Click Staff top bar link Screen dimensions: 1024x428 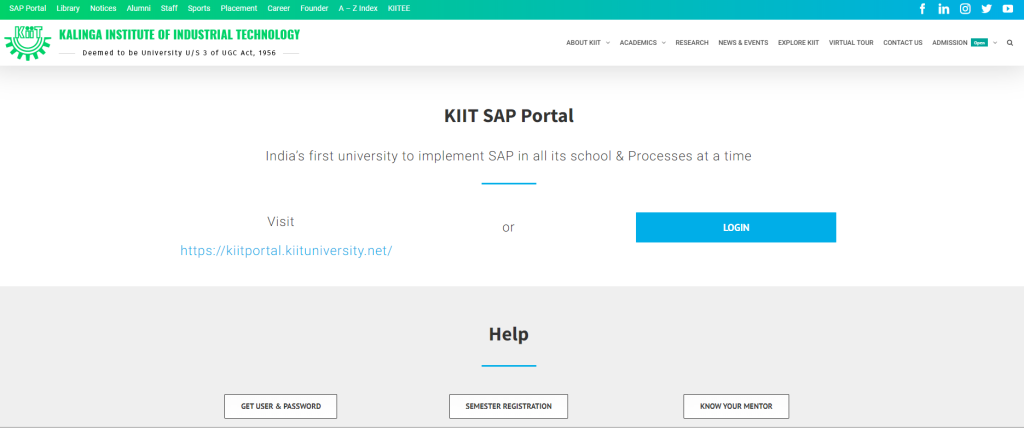tap(169, 8)
